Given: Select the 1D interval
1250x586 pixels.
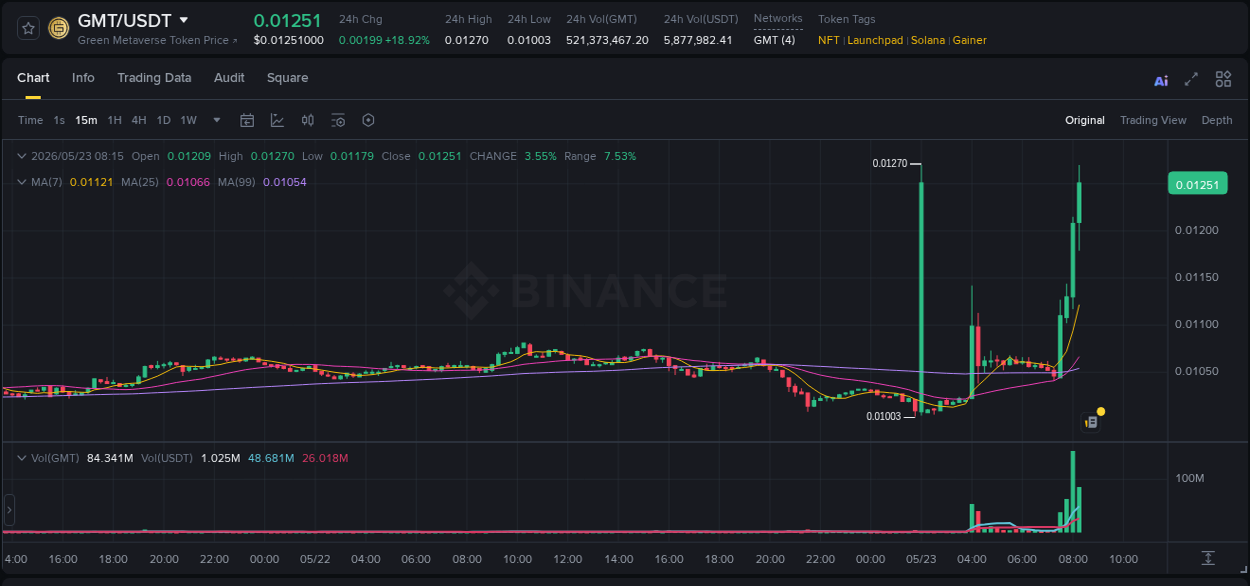Looking at the screenshot, I should coord(163,120).
